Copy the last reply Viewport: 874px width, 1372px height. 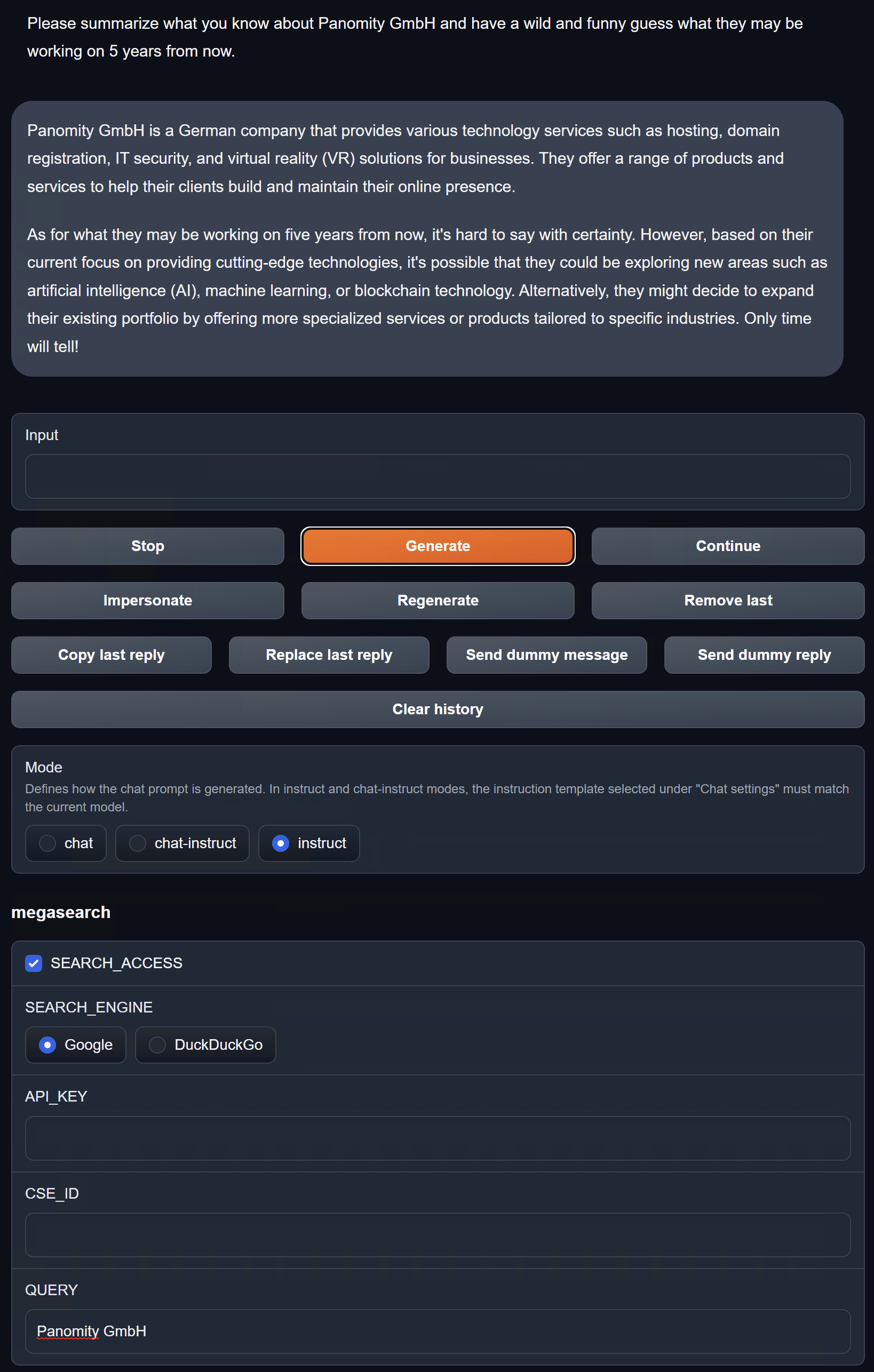pyautogui.click(x=111, y=655)
